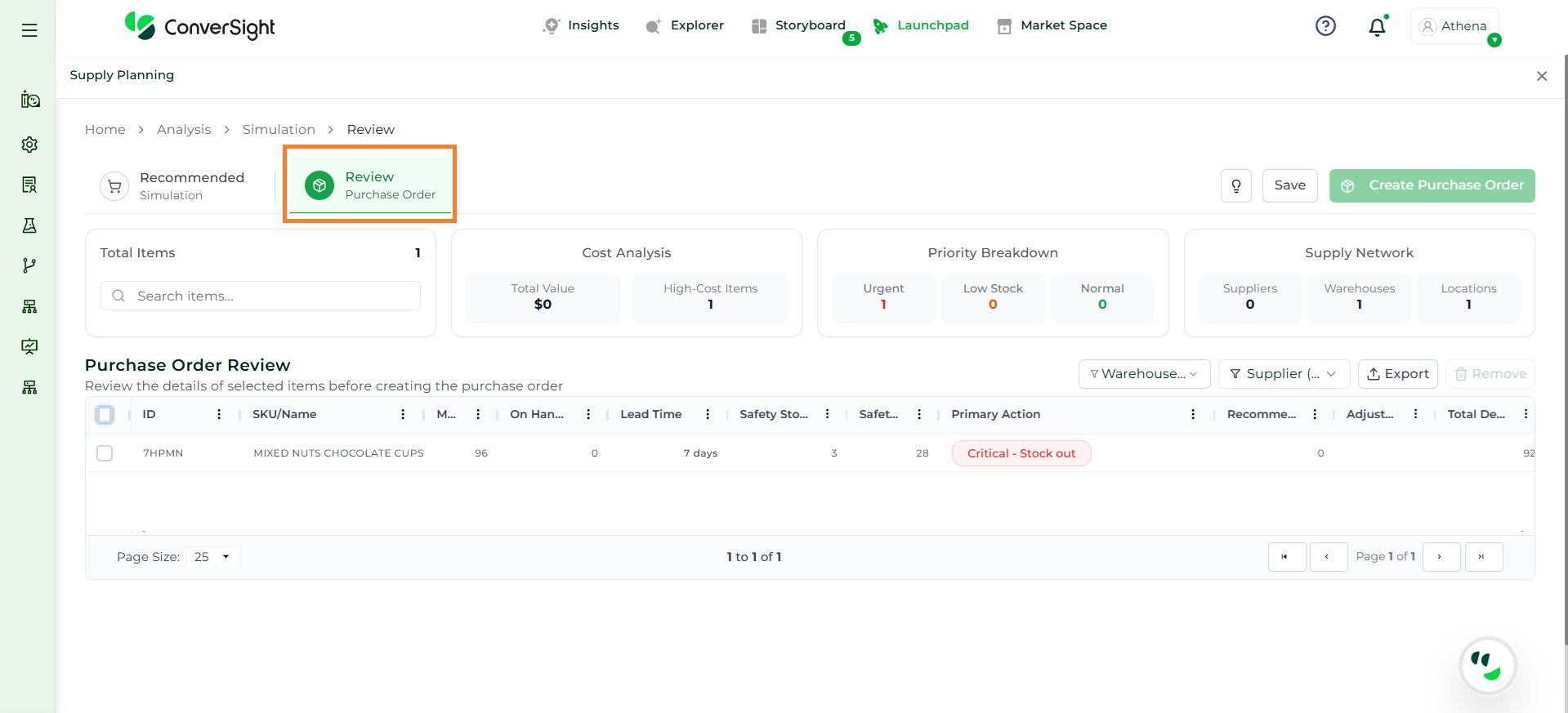Click the Create Purchase Order button
1568x713 pixels.
click(1432, 185)
